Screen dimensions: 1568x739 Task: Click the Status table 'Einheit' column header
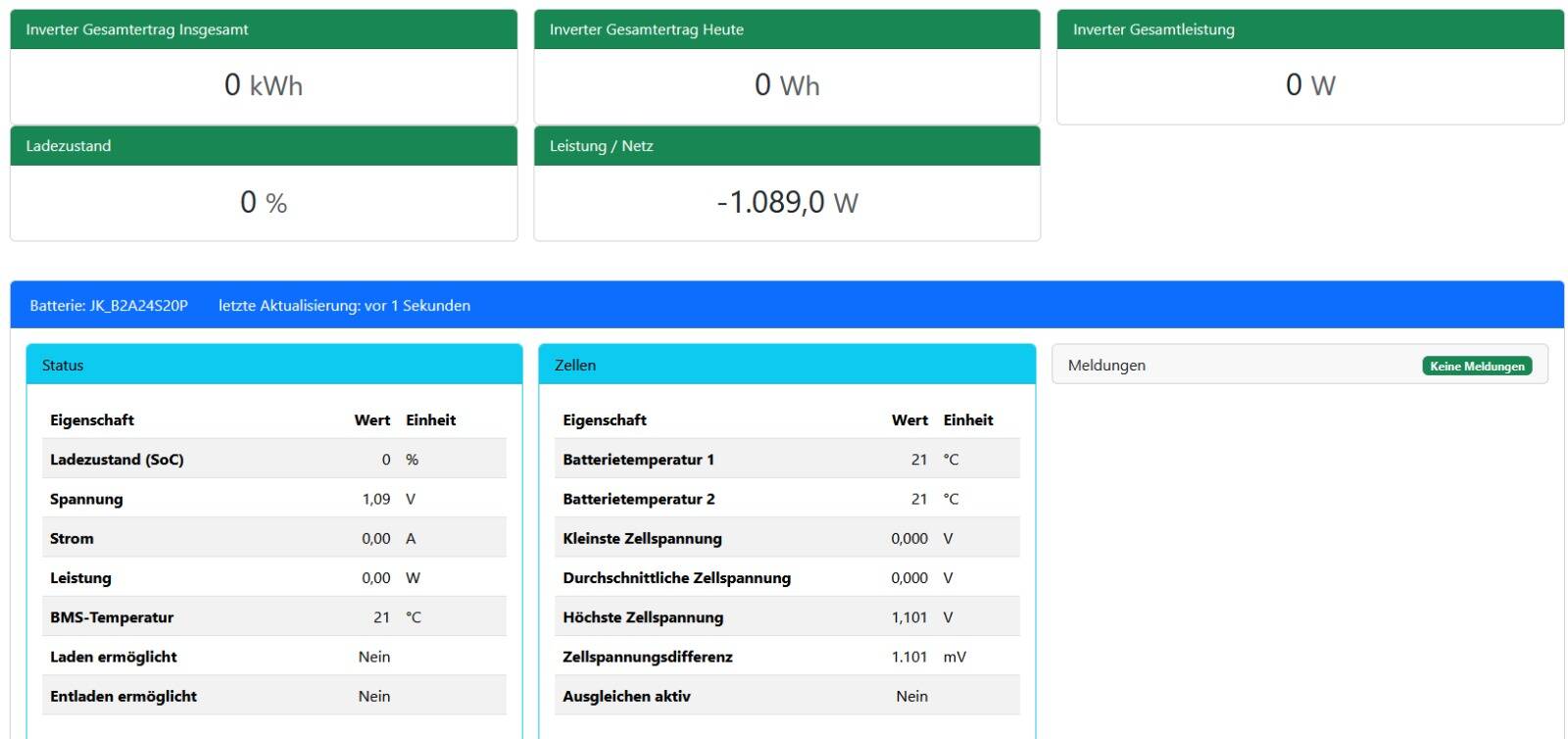(x=431, y=419)
